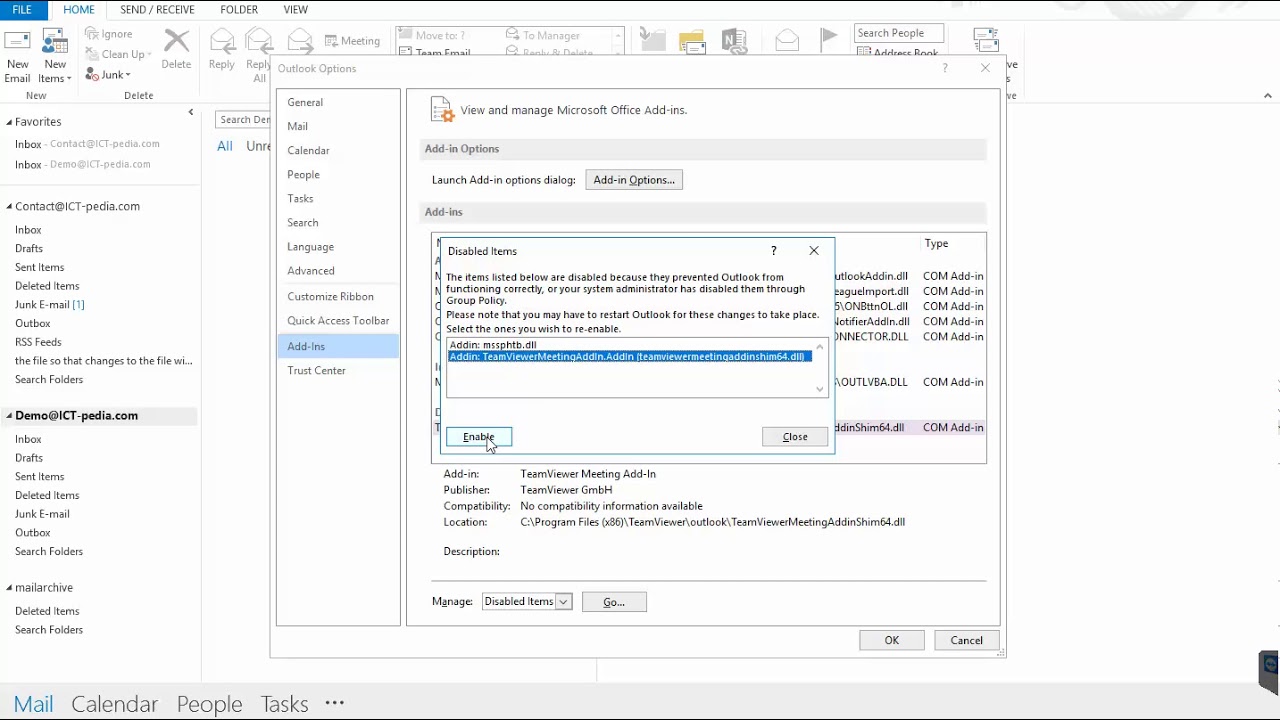Click Close in Disabled Items dialog
This screenshot has width=1280, height=720.
(795, 437)
